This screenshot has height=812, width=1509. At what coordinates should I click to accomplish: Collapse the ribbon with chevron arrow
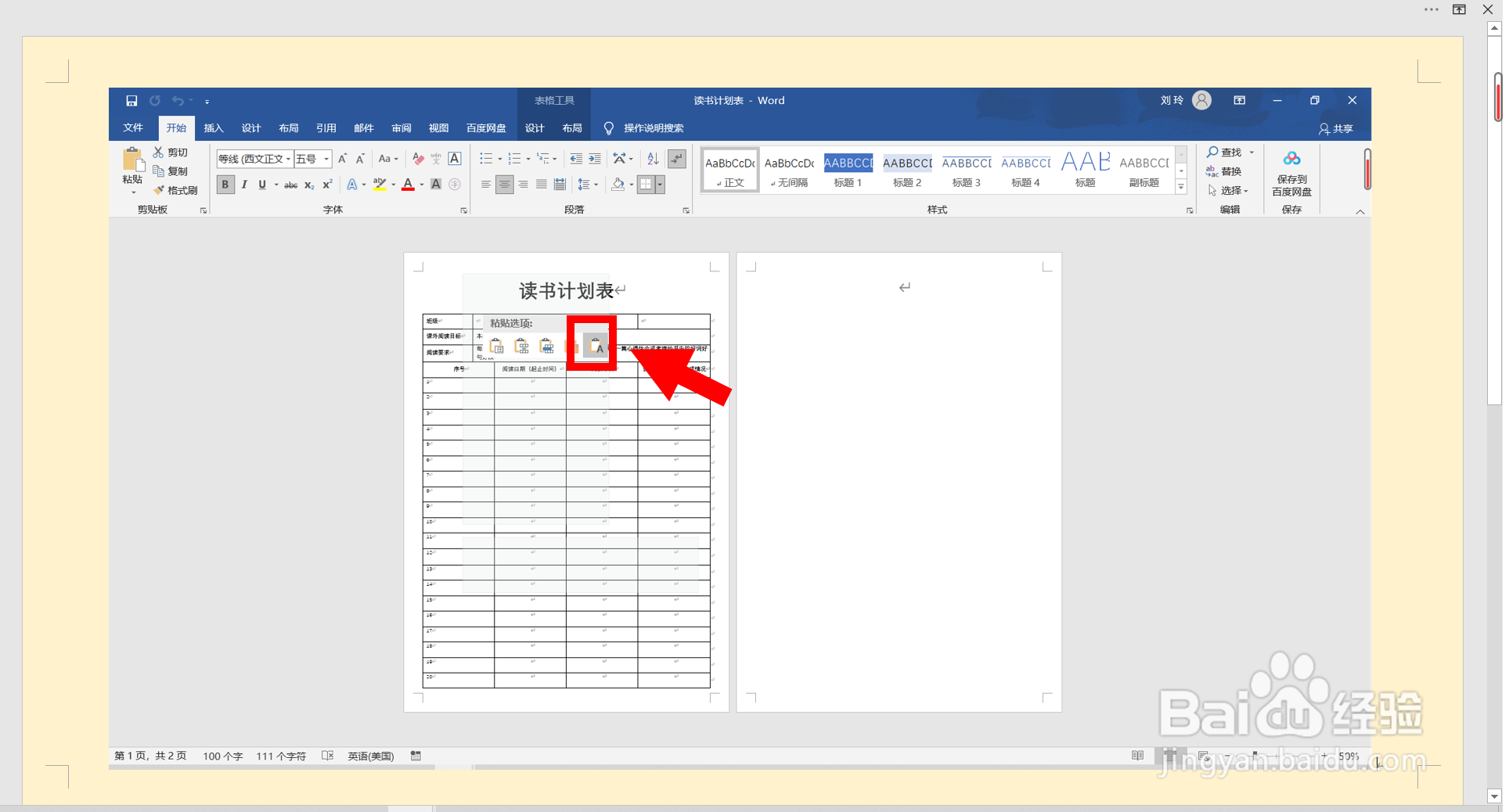1360,212
